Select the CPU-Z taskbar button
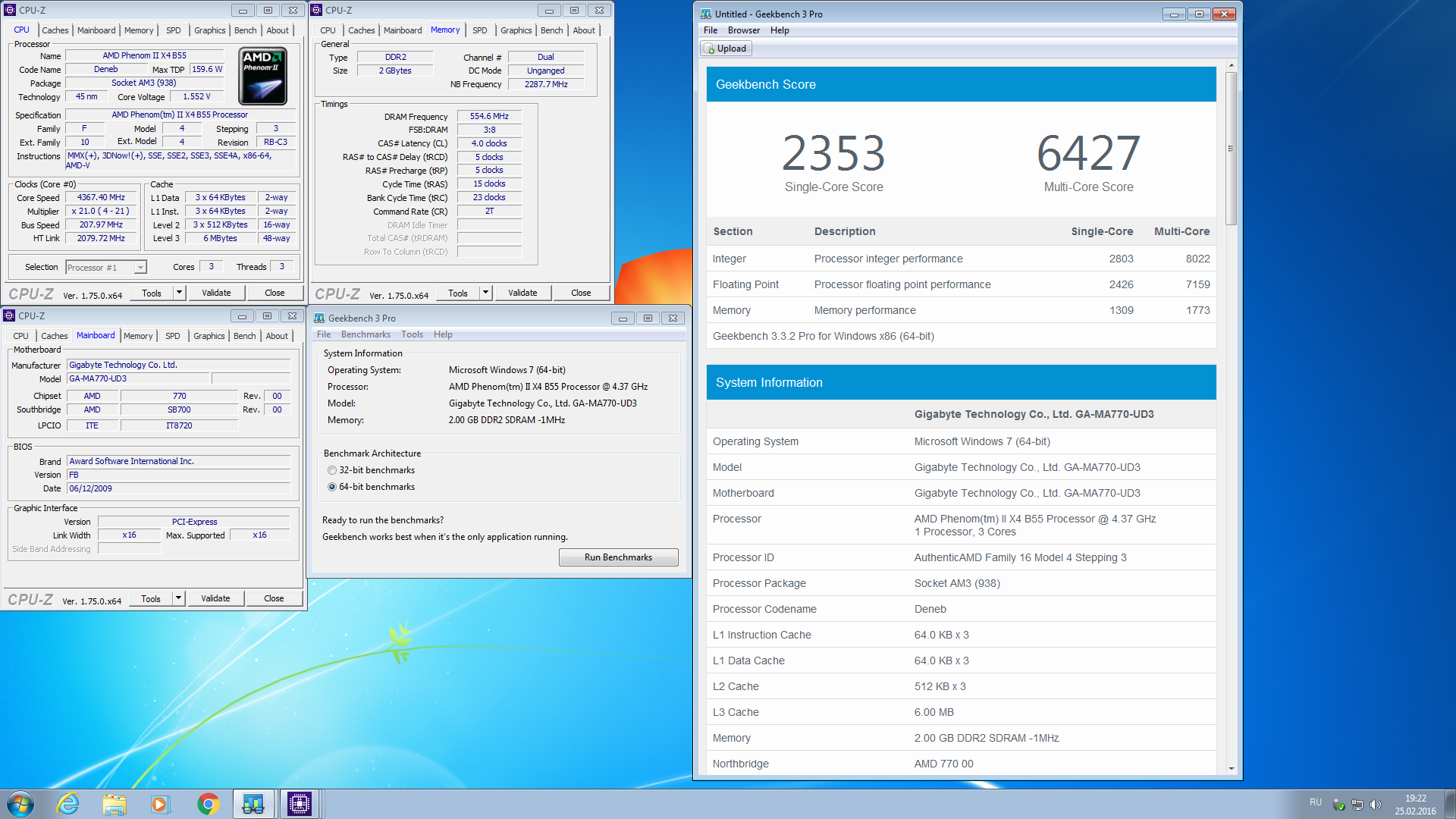 (300, 803)
